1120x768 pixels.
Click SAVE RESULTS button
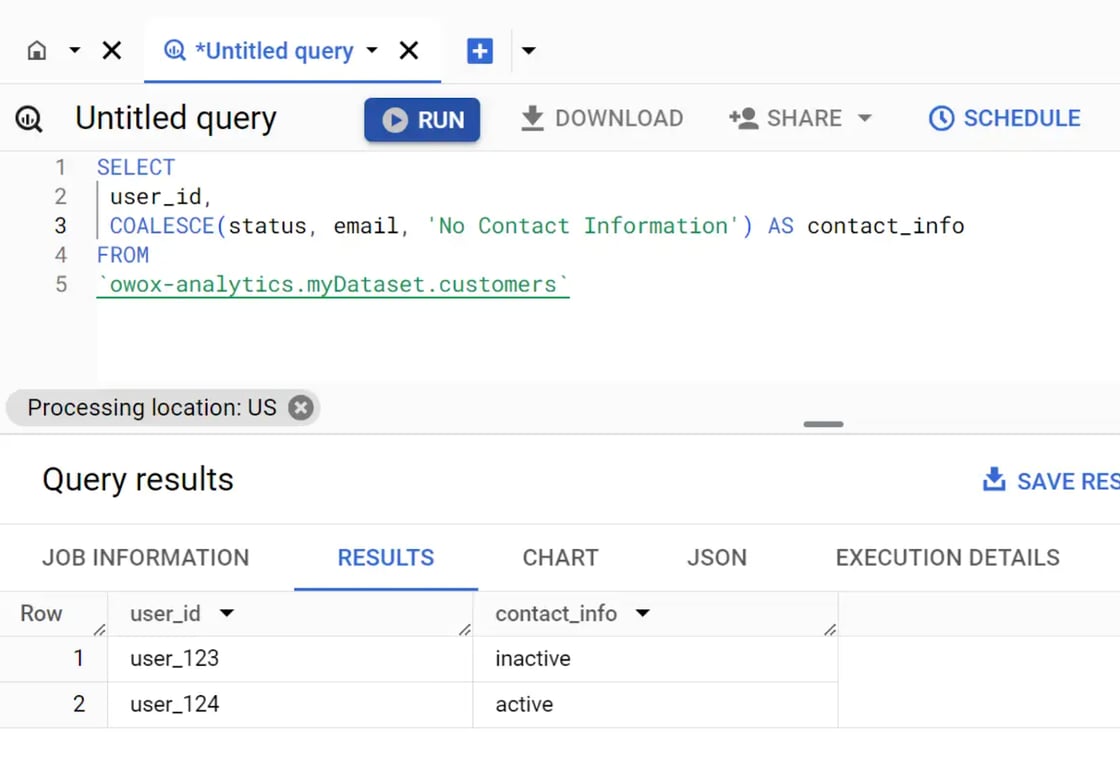click(x=1051, y=481)
